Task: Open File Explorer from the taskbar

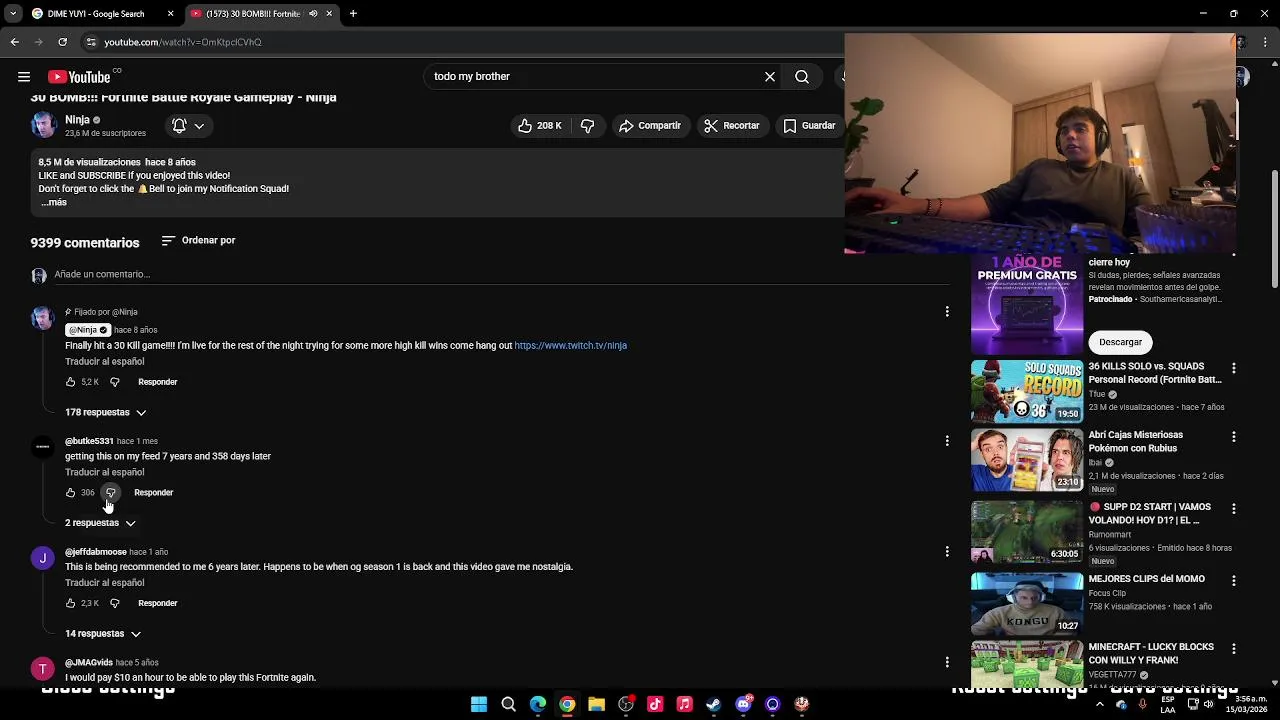Action: [x=596, y=704]
